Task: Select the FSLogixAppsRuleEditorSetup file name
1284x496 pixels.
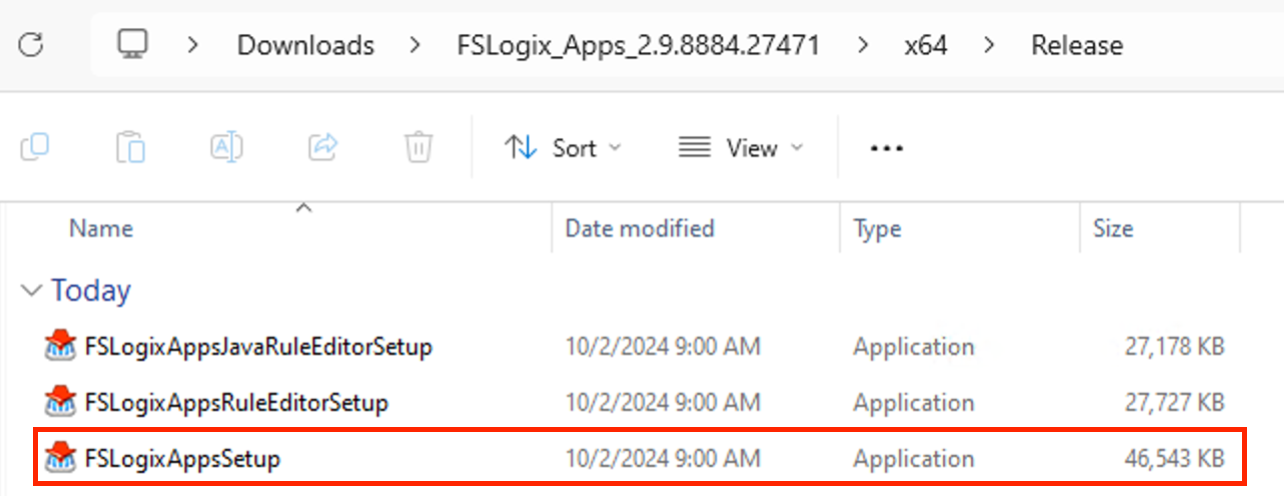Action: pos(237,403)
